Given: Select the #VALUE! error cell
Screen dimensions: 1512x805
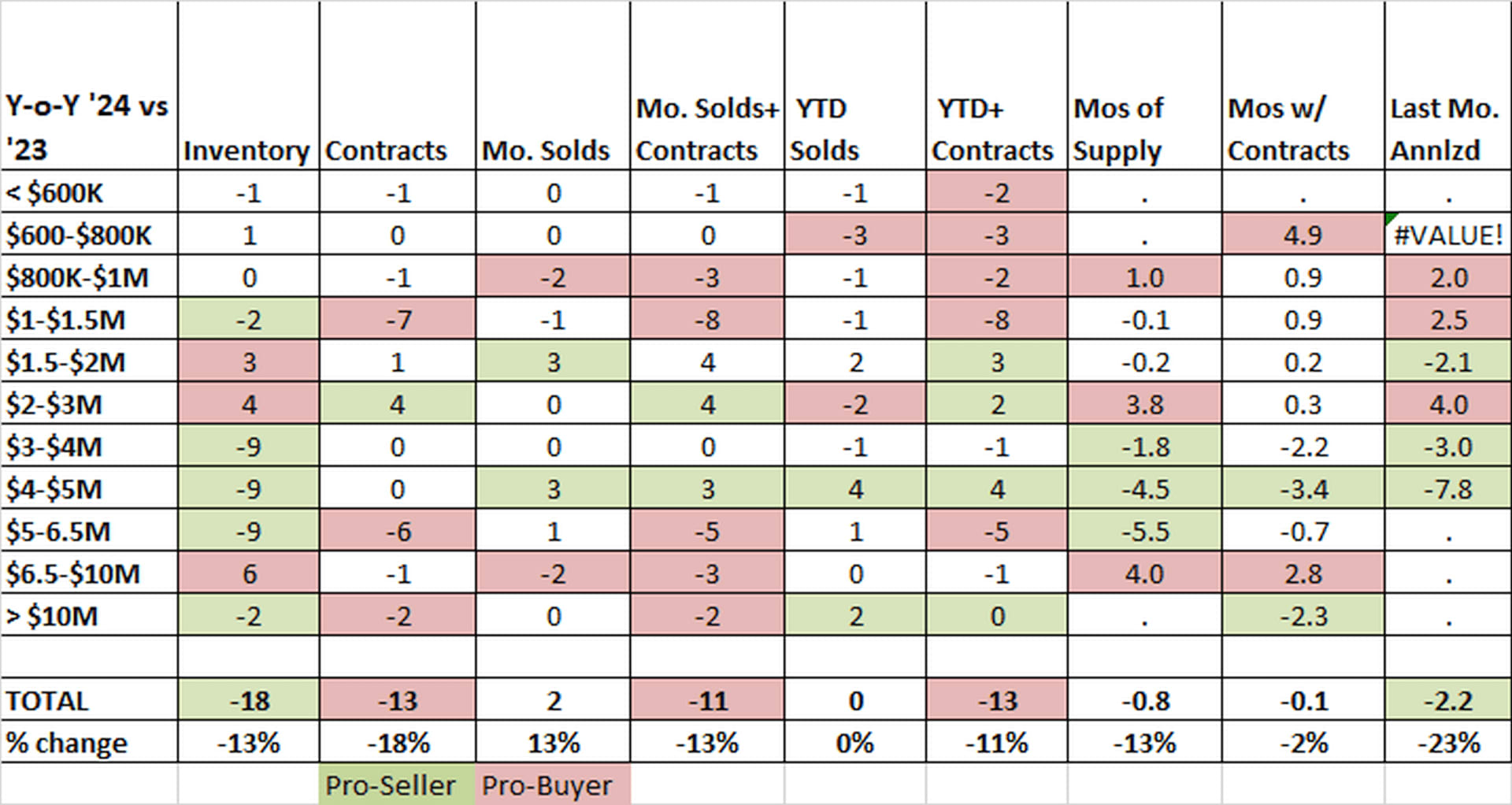Looking at the screenshot, I should click(1447, 235).
